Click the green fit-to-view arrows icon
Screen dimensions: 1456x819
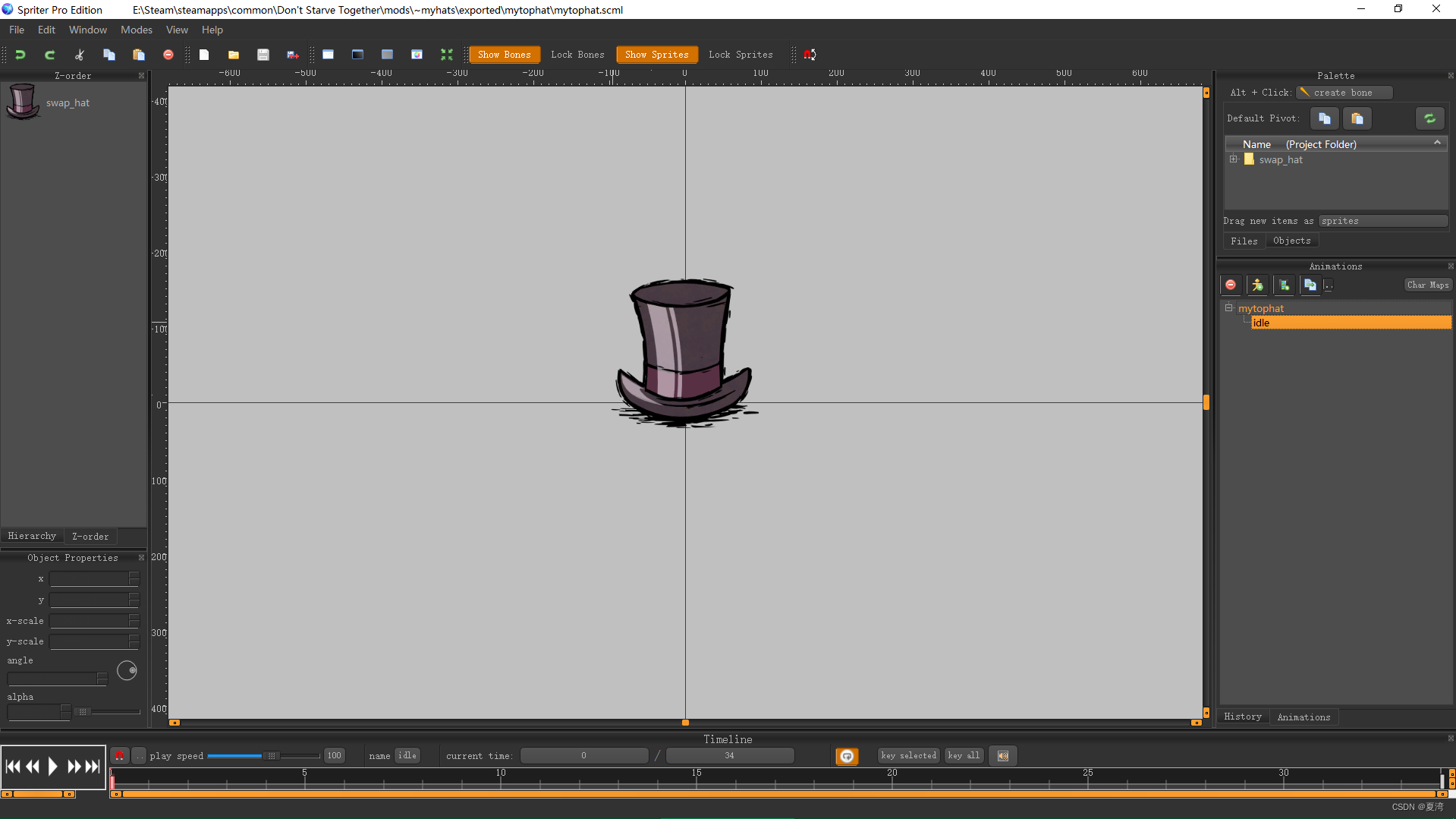(447, 55)
